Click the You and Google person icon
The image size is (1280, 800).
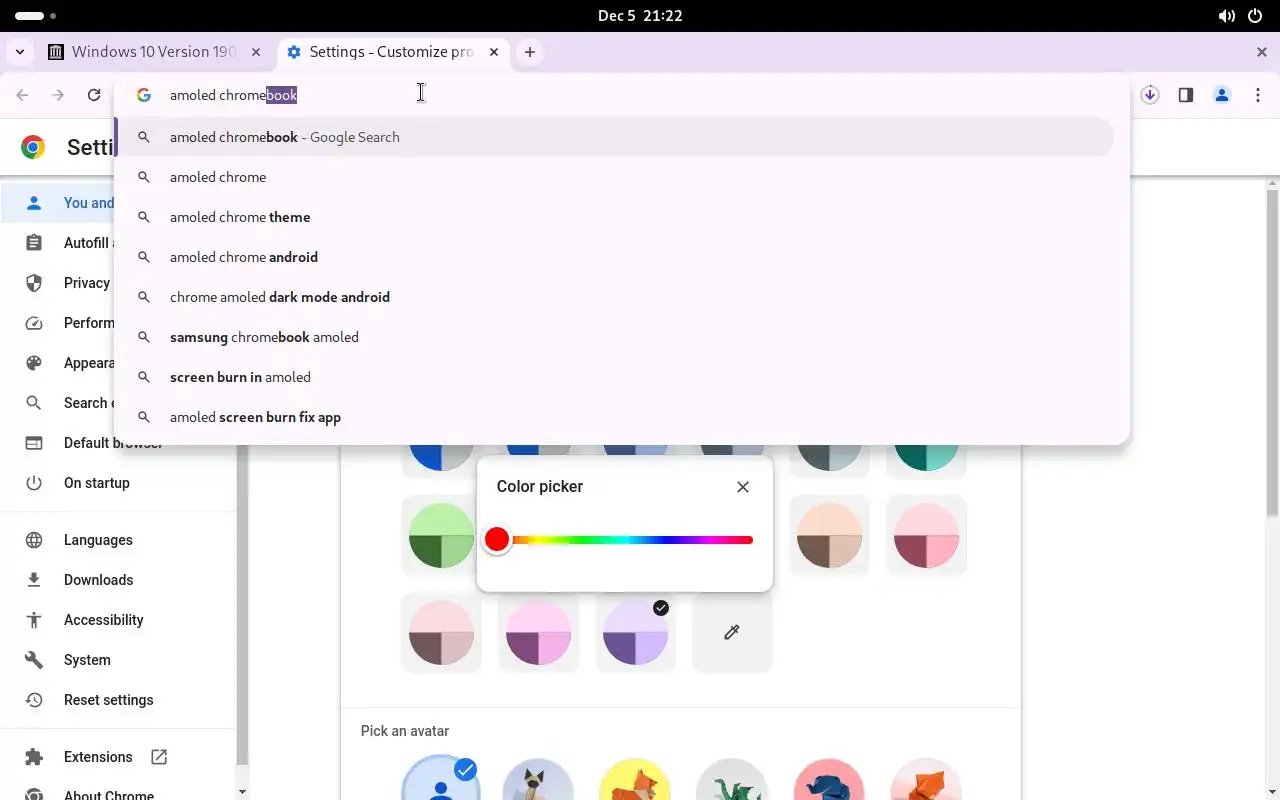pyautogui.click(x=34, y=203)
